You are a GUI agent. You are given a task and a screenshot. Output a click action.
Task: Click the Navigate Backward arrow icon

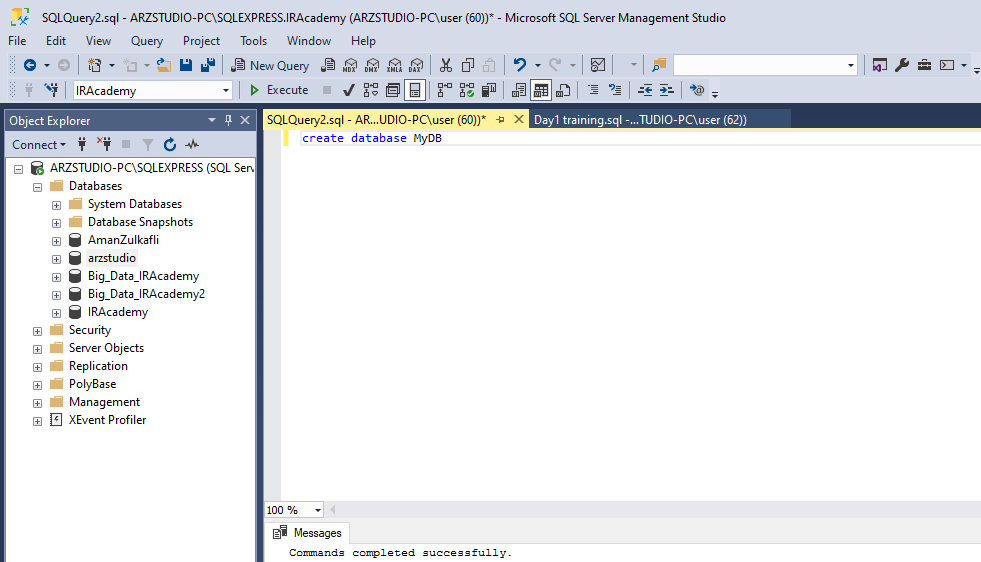pos(29,65)
